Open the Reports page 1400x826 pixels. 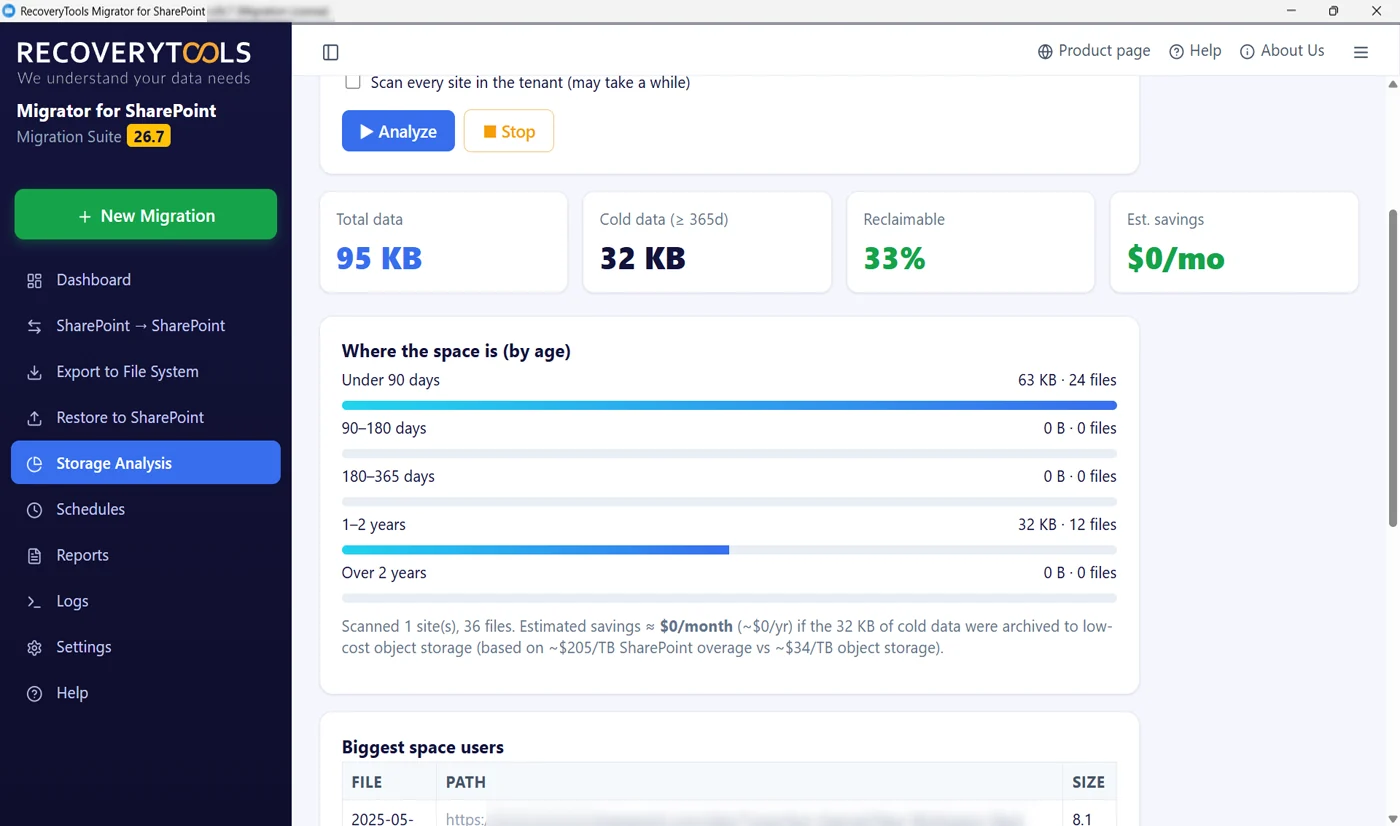pyautogui.click(x=146, y=555)
